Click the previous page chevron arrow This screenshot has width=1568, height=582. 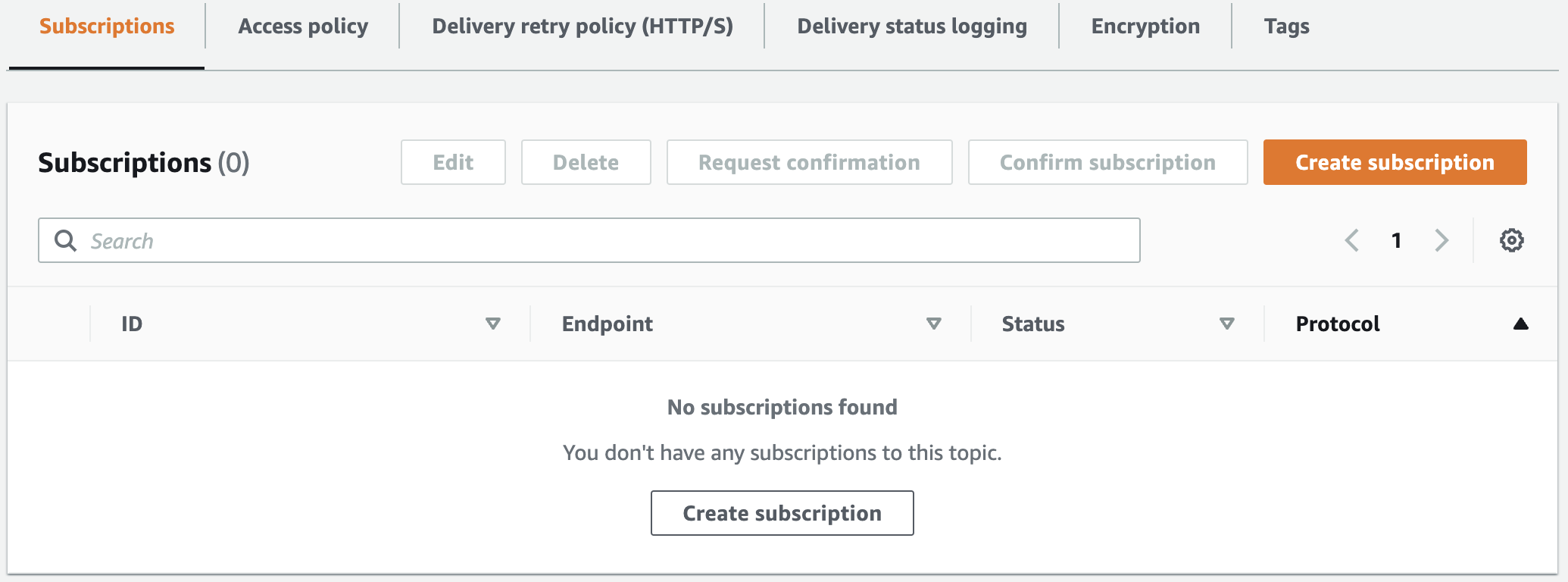point(1351,240)
